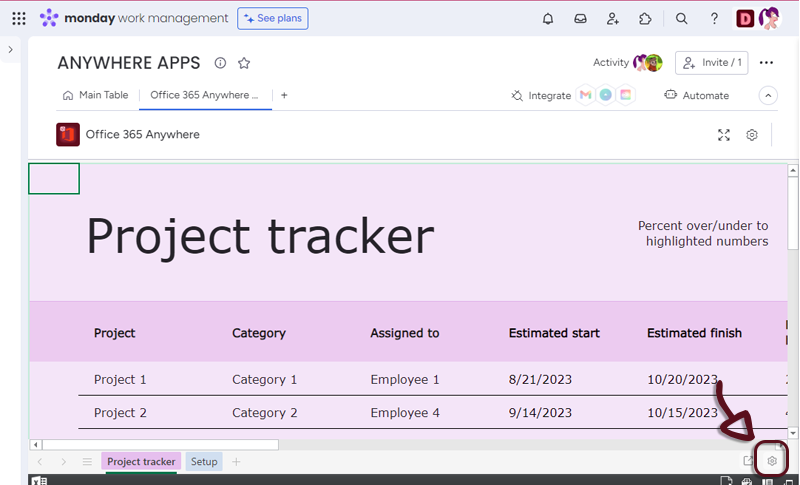
Task: Click the See plans button
Action: click(273, 18)
